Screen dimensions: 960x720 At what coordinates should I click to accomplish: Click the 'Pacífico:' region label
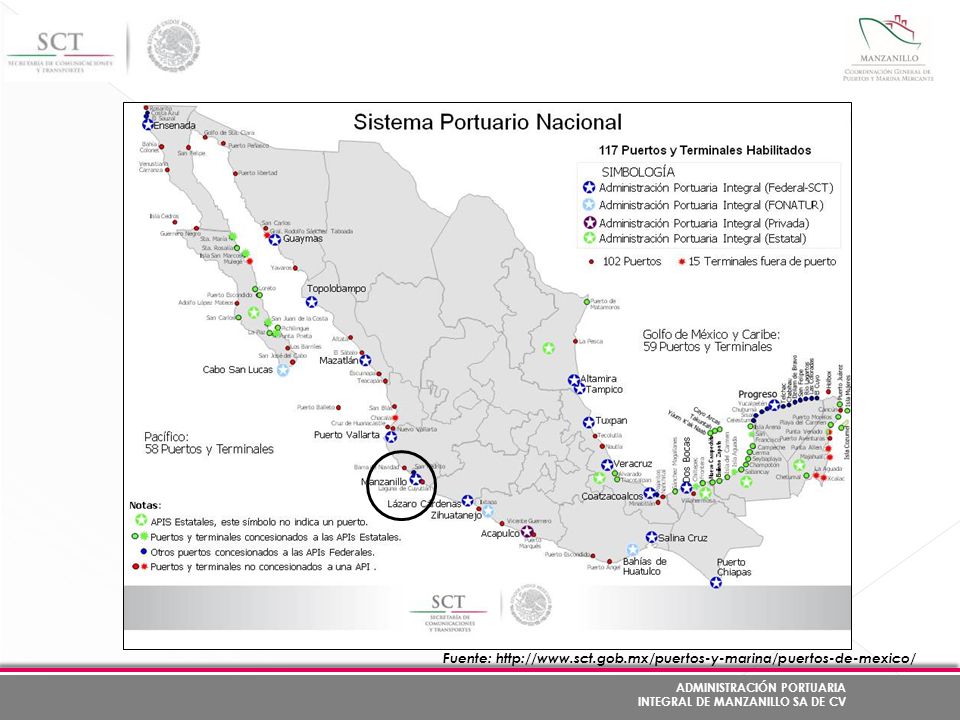click(x=167, y=437)
